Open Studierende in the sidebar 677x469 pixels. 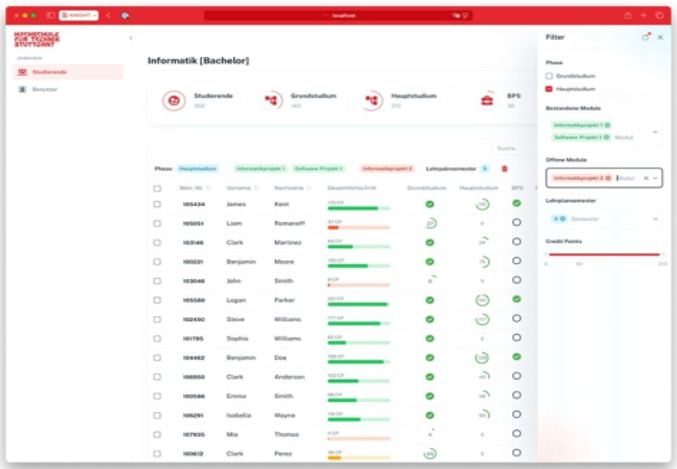68,72
